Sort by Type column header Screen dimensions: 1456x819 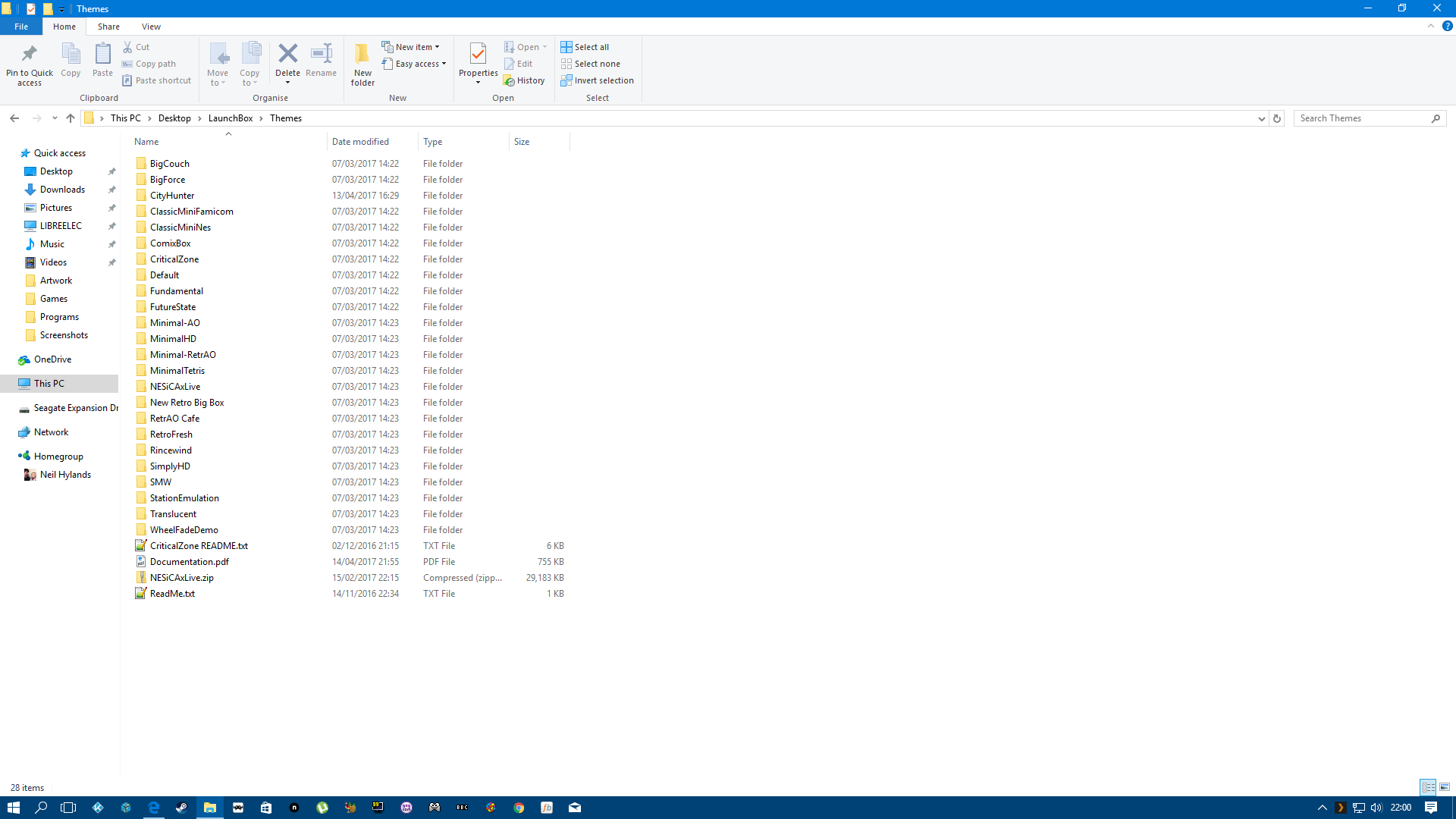point(463,142)
